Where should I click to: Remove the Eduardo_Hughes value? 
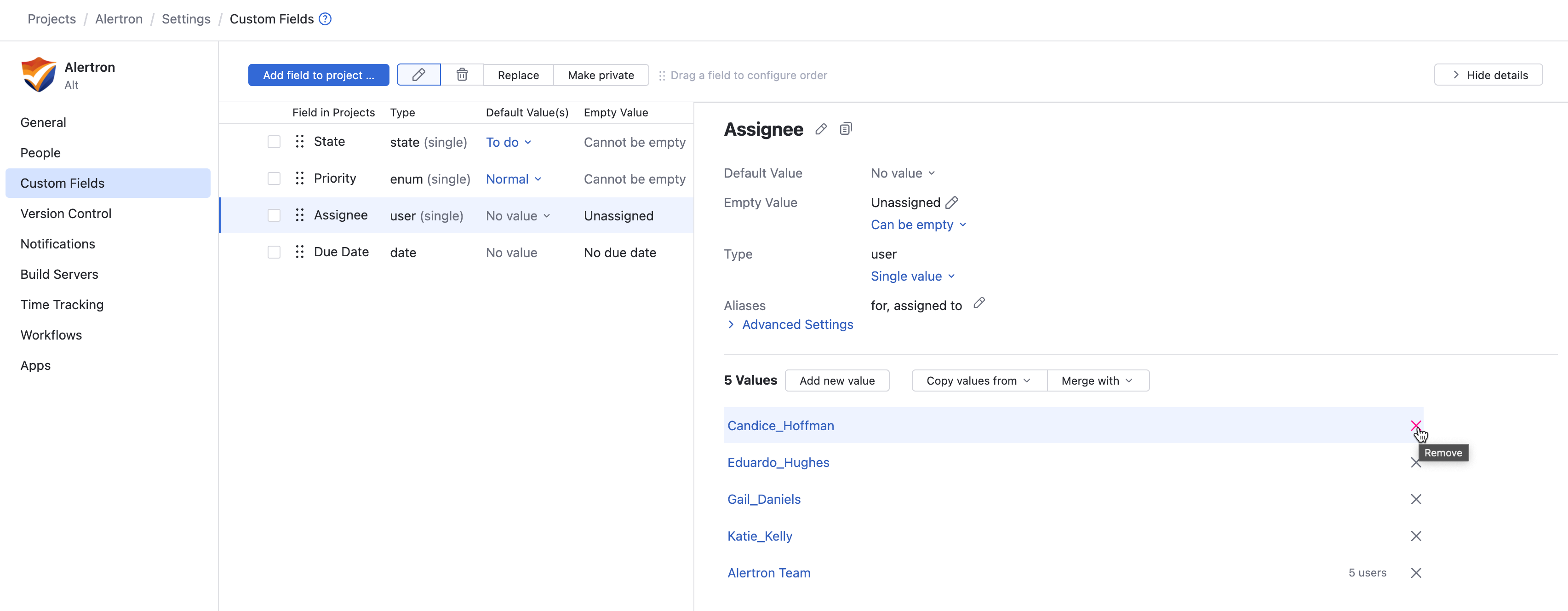(1416, 463)
